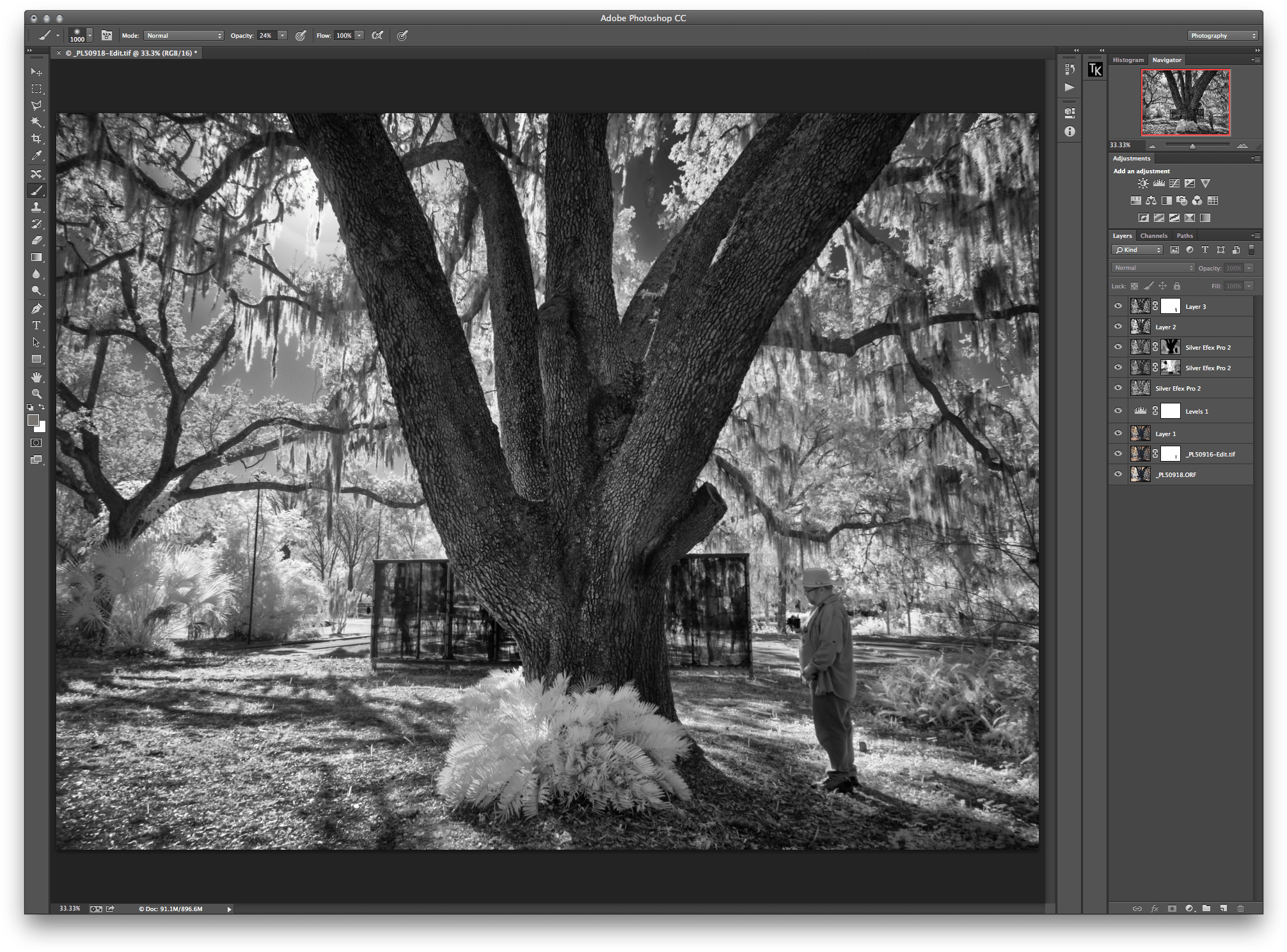Click the brush Opacity value field
1287x952 pixels.
266,36
